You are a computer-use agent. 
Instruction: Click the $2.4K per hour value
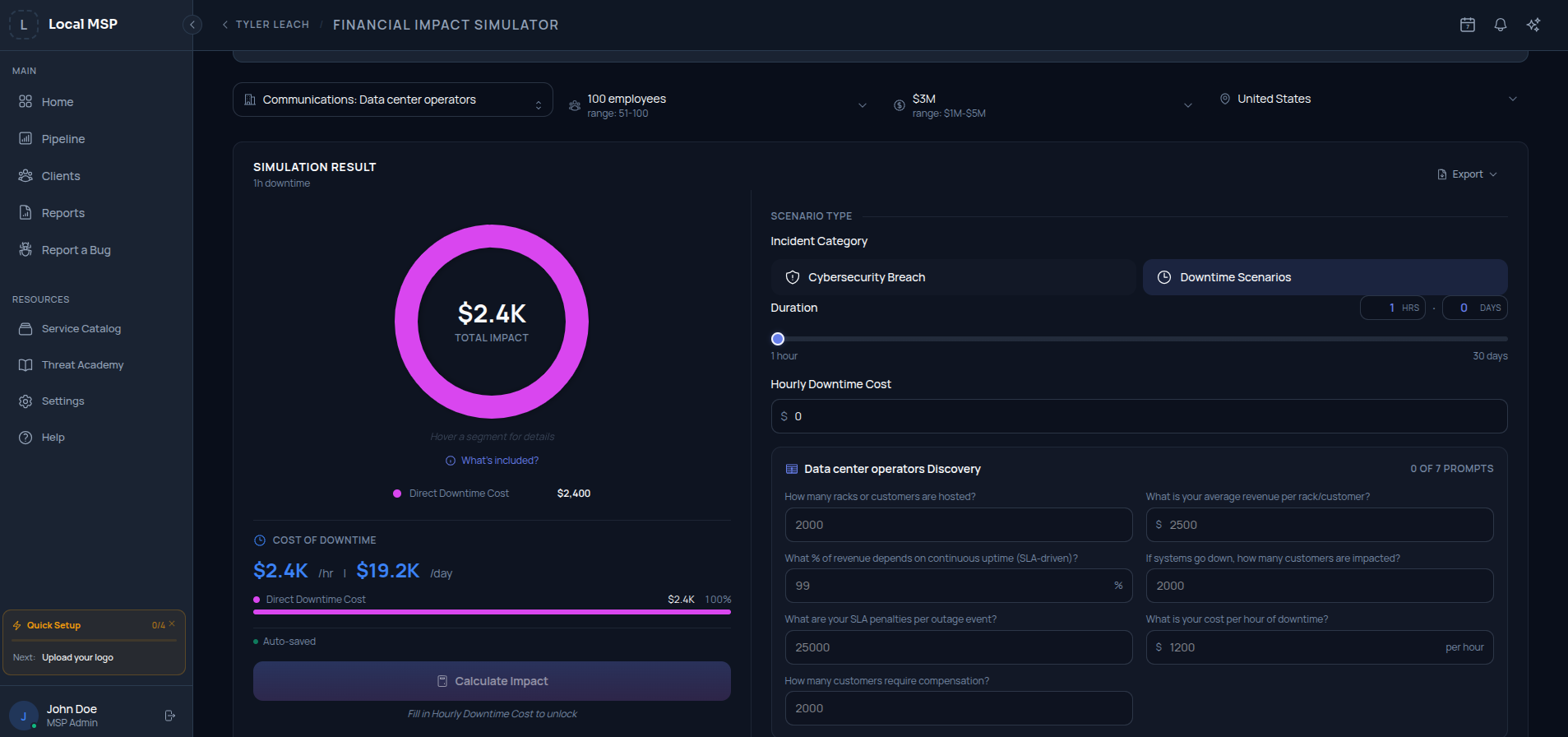coord(280,571)
